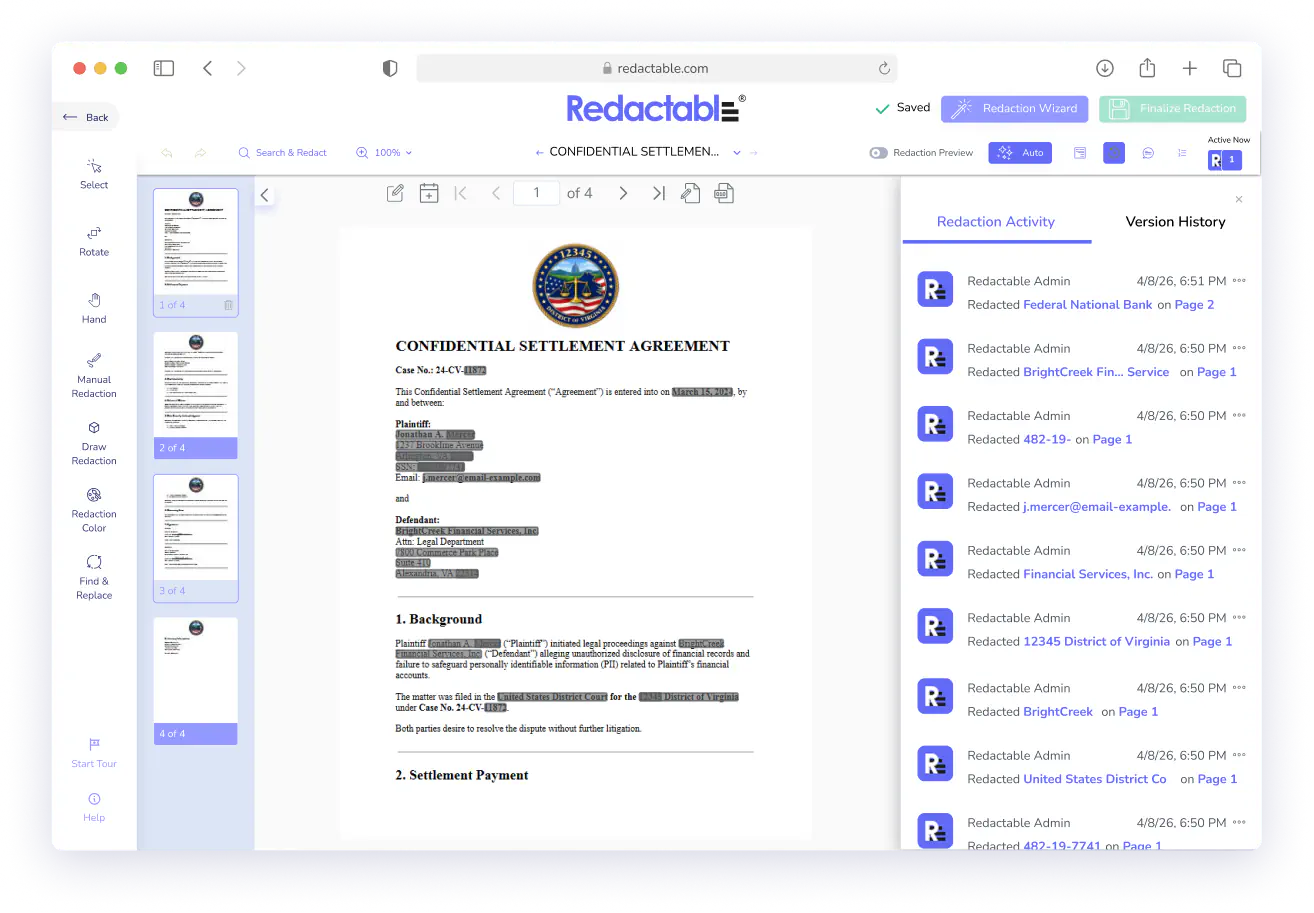The width and height of the screenshot is (1314, 913).
Task: Click the edit note pencil icon above document
Action: 395,193
